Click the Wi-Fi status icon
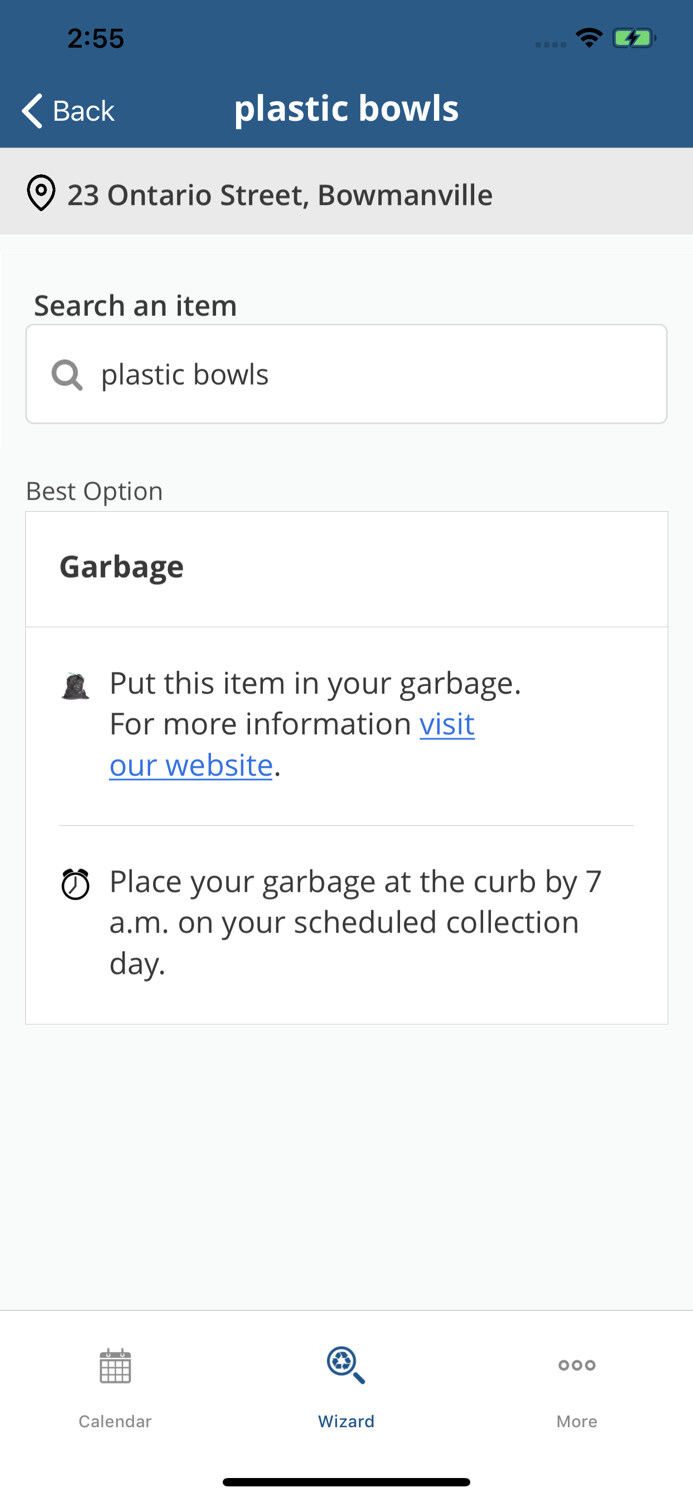 589,36
